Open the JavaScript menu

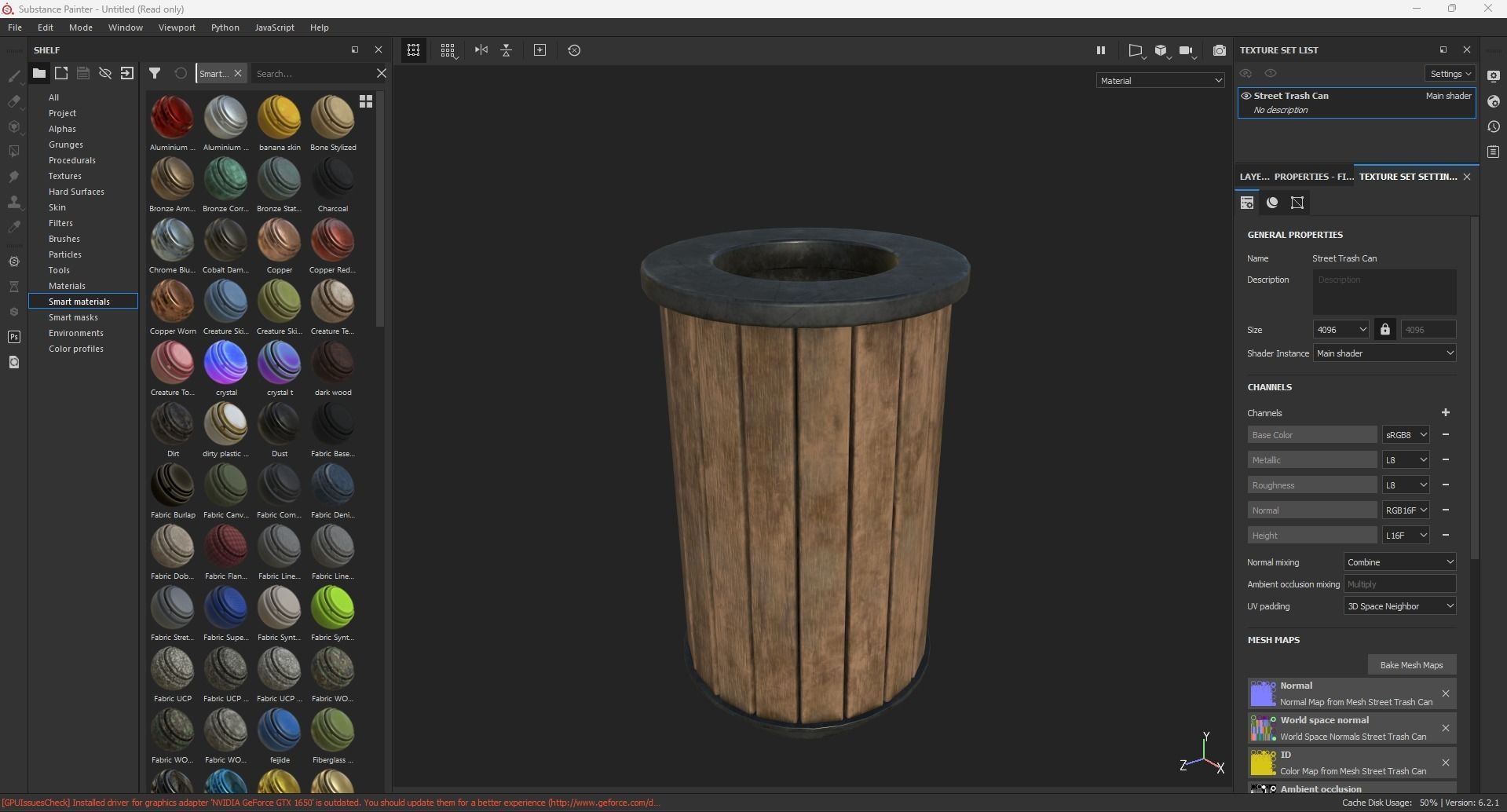click(274, 27)
